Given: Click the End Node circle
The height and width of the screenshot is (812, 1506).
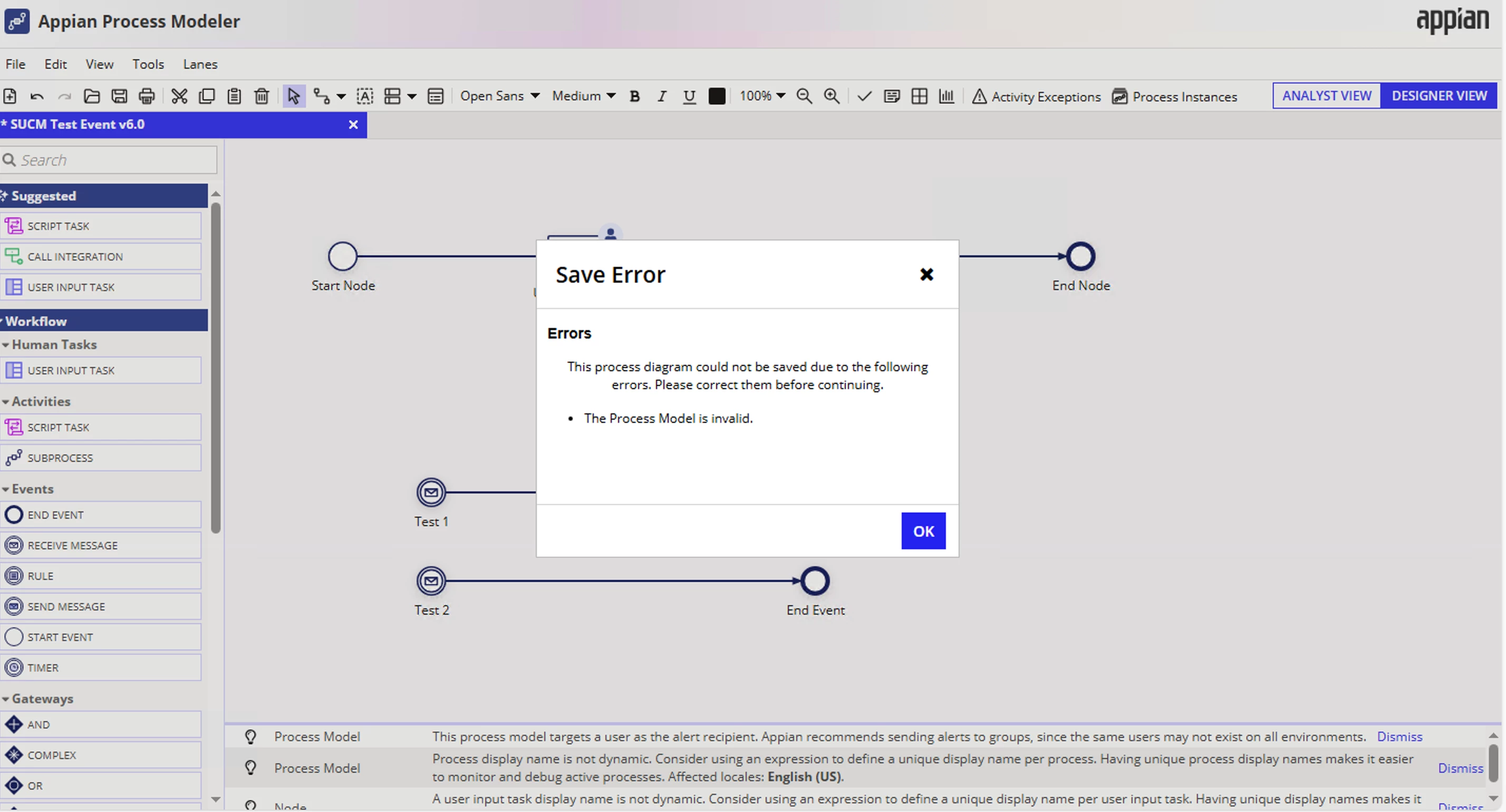Looking at the screenshot, I should point(1080,256).
